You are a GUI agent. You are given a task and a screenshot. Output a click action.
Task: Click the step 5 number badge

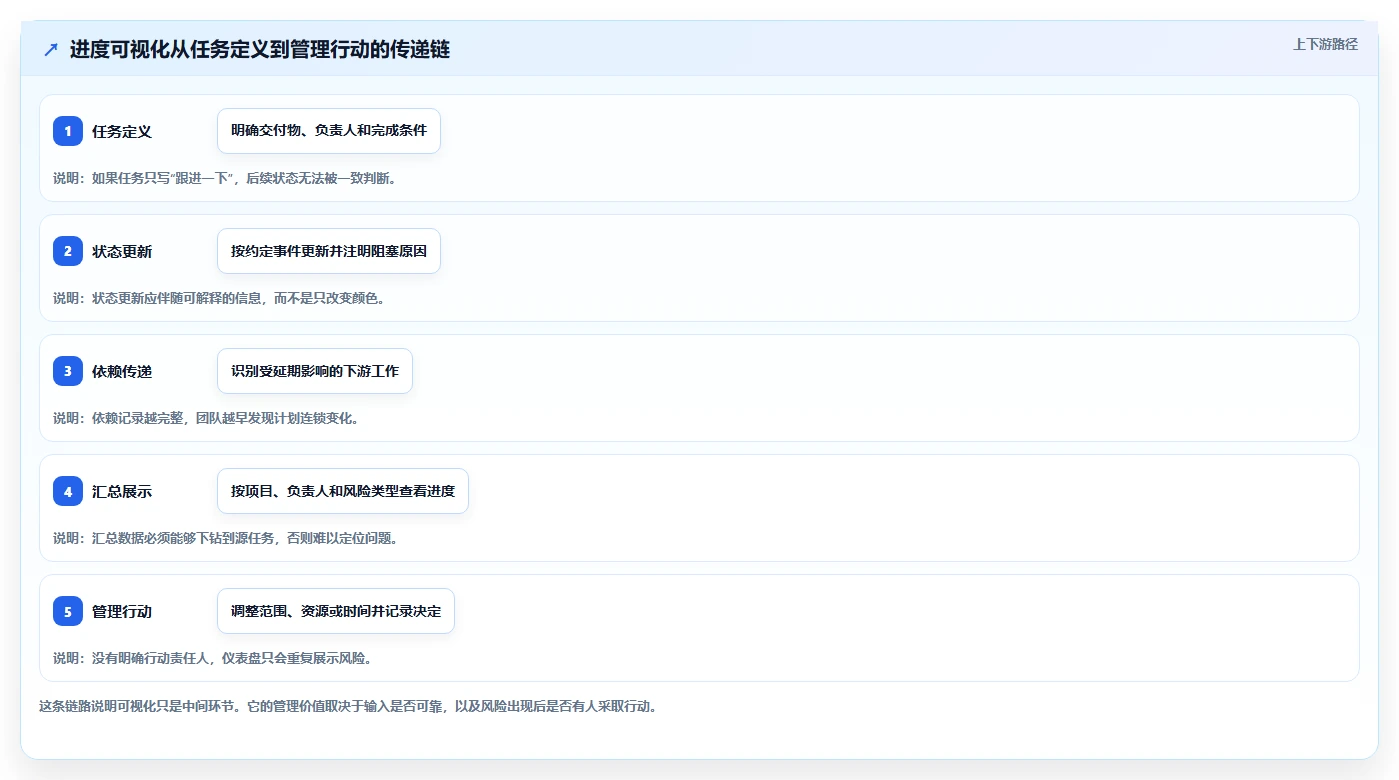(68, 611)
